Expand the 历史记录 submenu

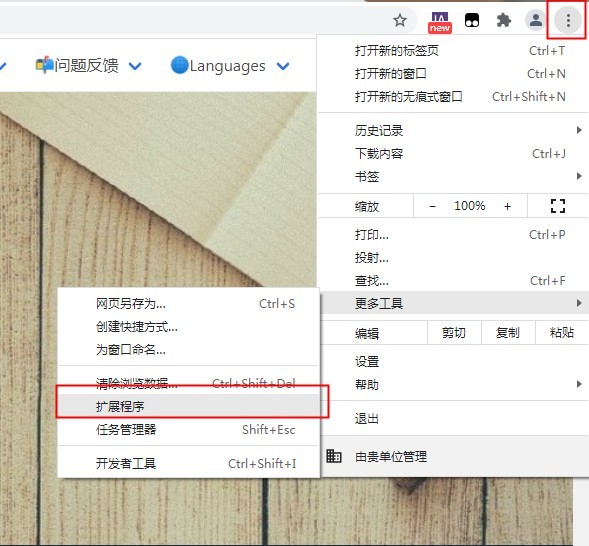coord(453,130)
